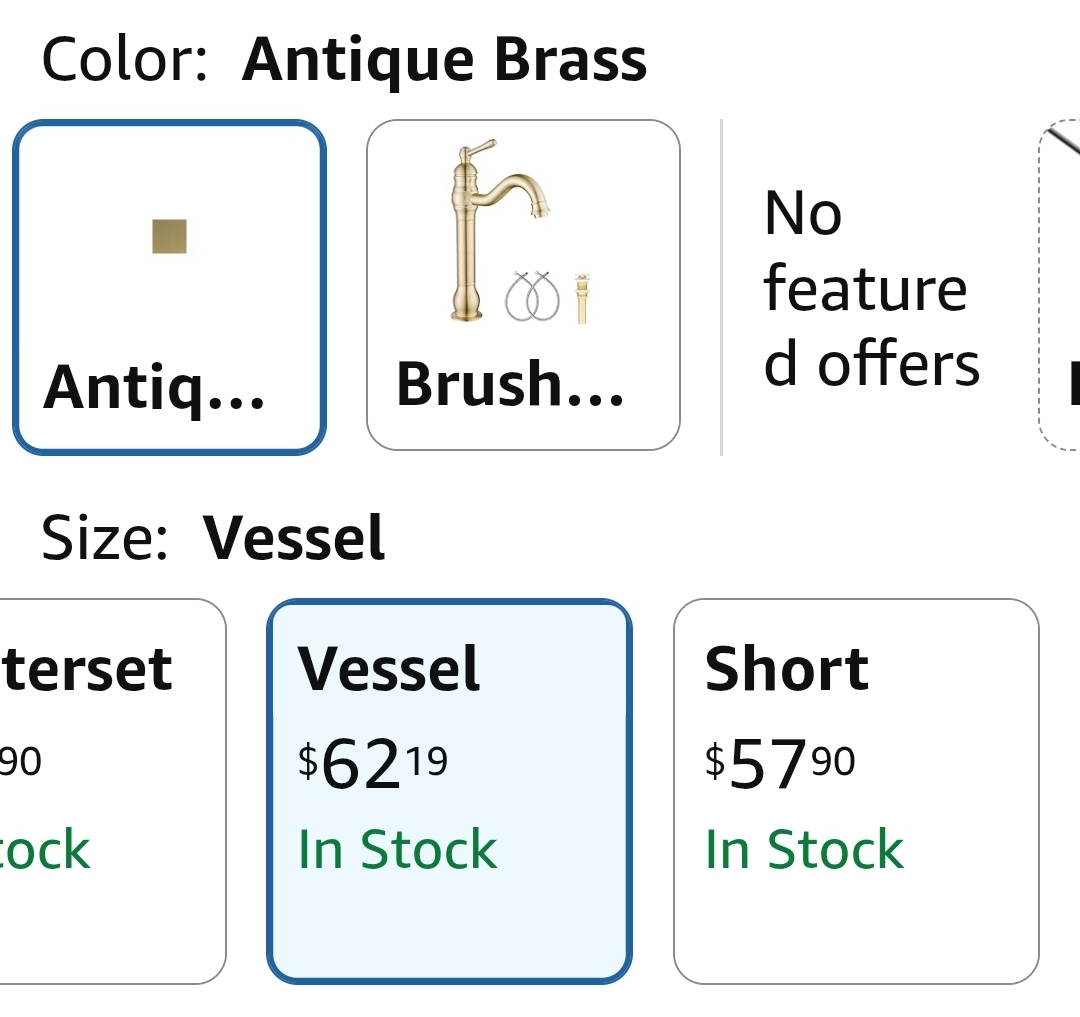
Task: Choose the Short size card
Action: coord(856,791)
